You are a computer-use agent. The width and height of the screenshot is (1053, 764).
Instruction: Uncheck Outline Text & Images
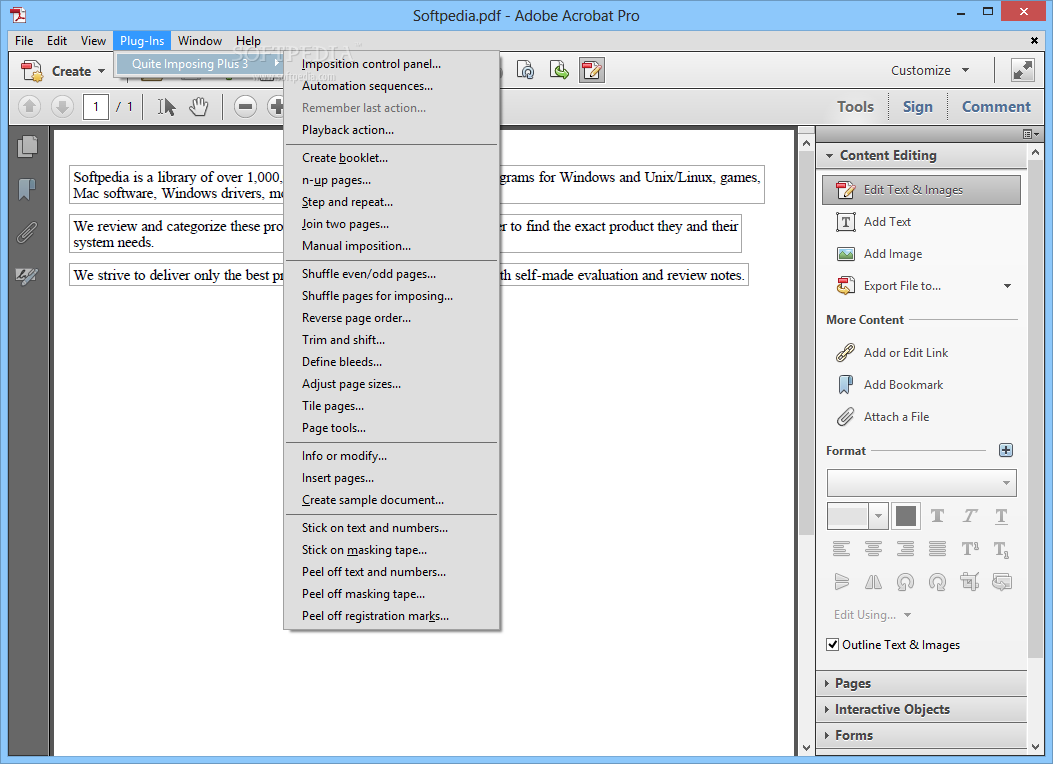coord(833,644)
